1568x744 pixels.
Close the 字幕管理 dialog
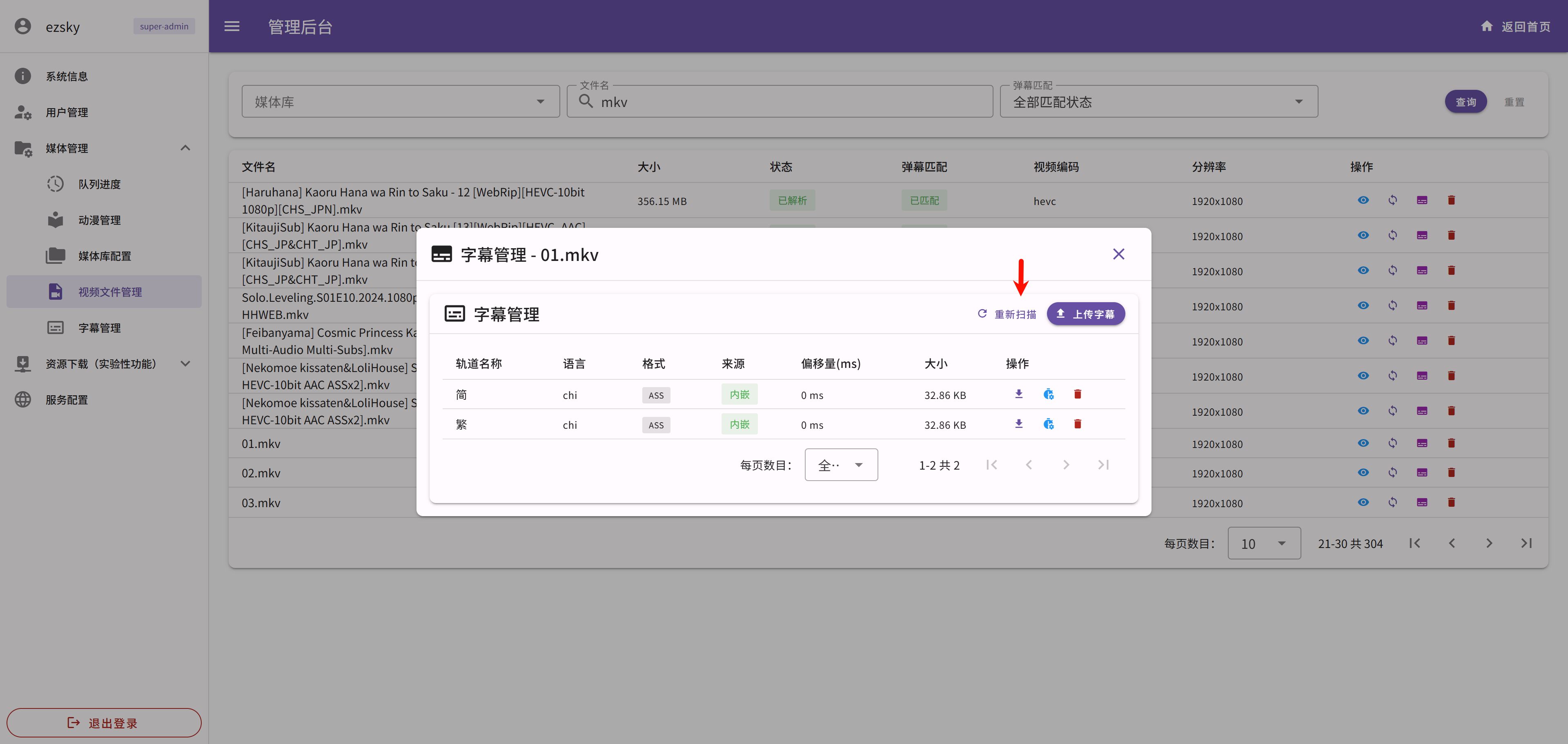(x=1118, y=254)
